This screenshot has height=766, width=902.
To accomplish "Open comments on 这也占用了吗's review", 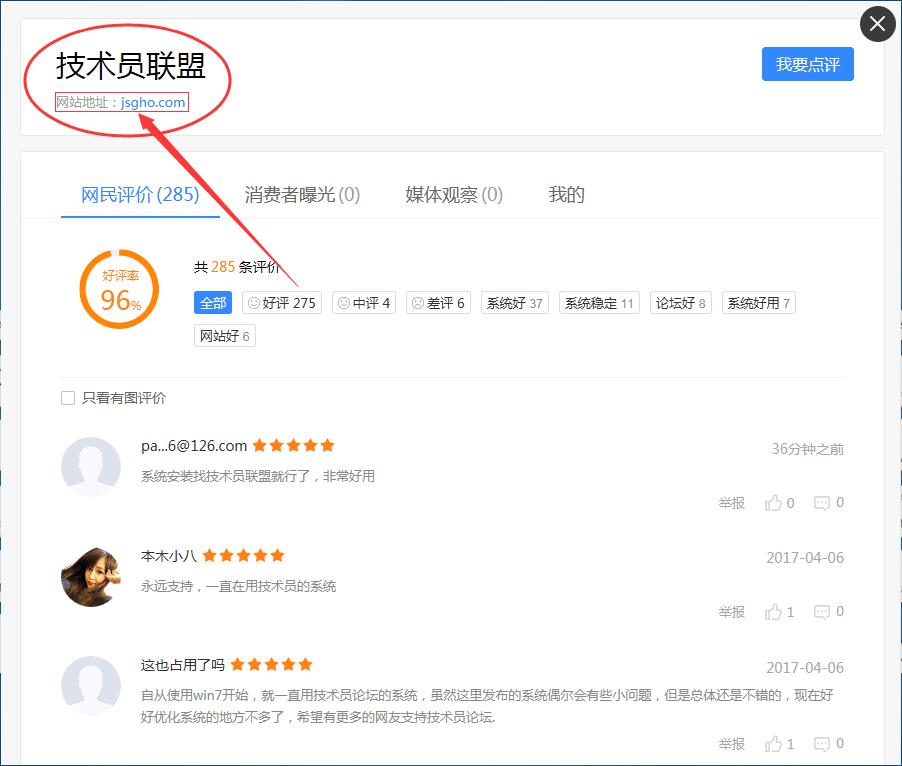I will pos(822,744).
